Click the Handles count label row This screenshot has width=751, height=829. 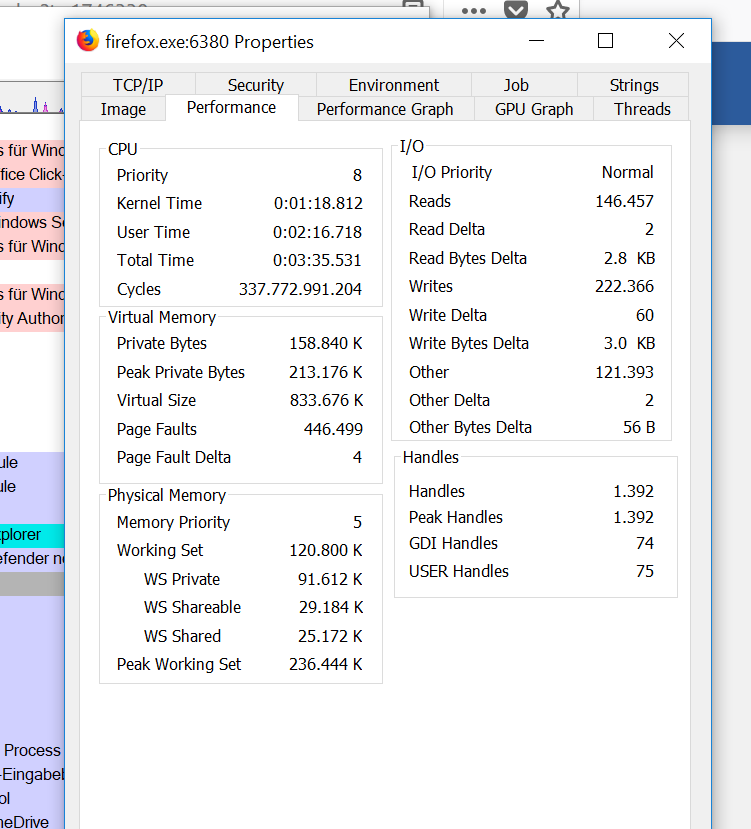tap(437, 491)
